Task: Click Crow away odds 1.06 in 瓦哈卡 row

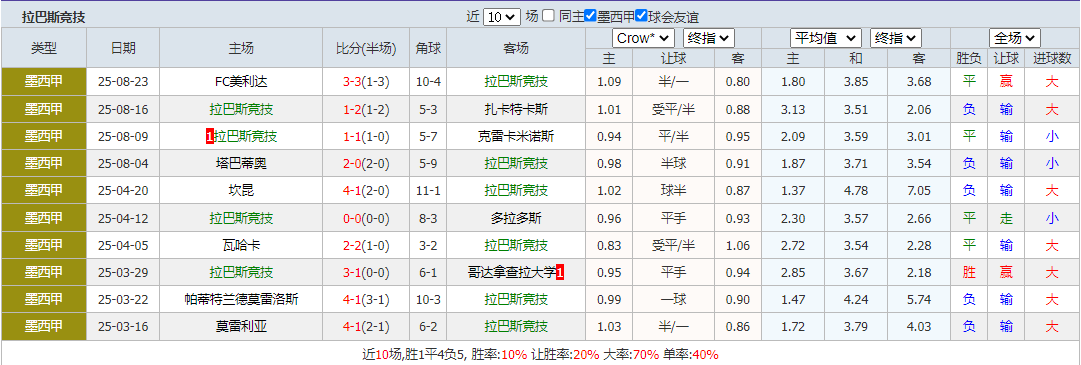Action: (738, 245)
